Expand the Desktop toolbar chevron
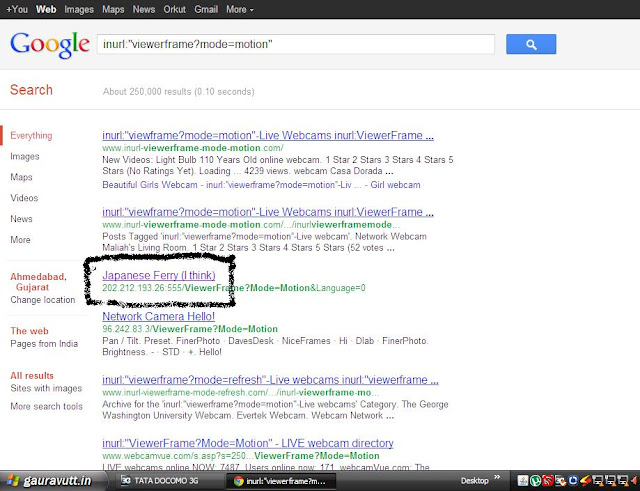Image resolution: width=640 pixels, height=491 pixels. (497, 477)
